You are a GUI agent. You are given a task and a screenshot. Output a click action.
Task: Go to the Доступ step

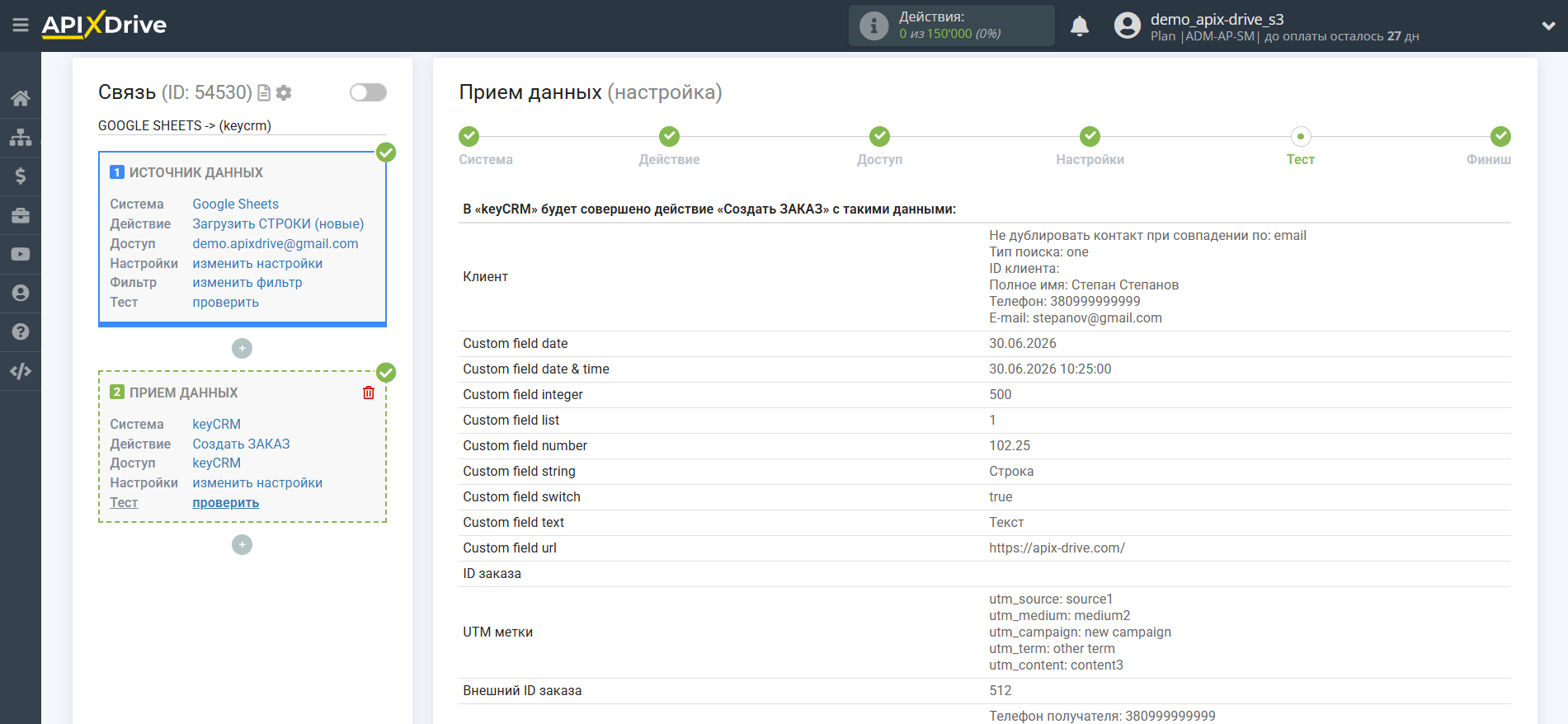click(879, 147)
